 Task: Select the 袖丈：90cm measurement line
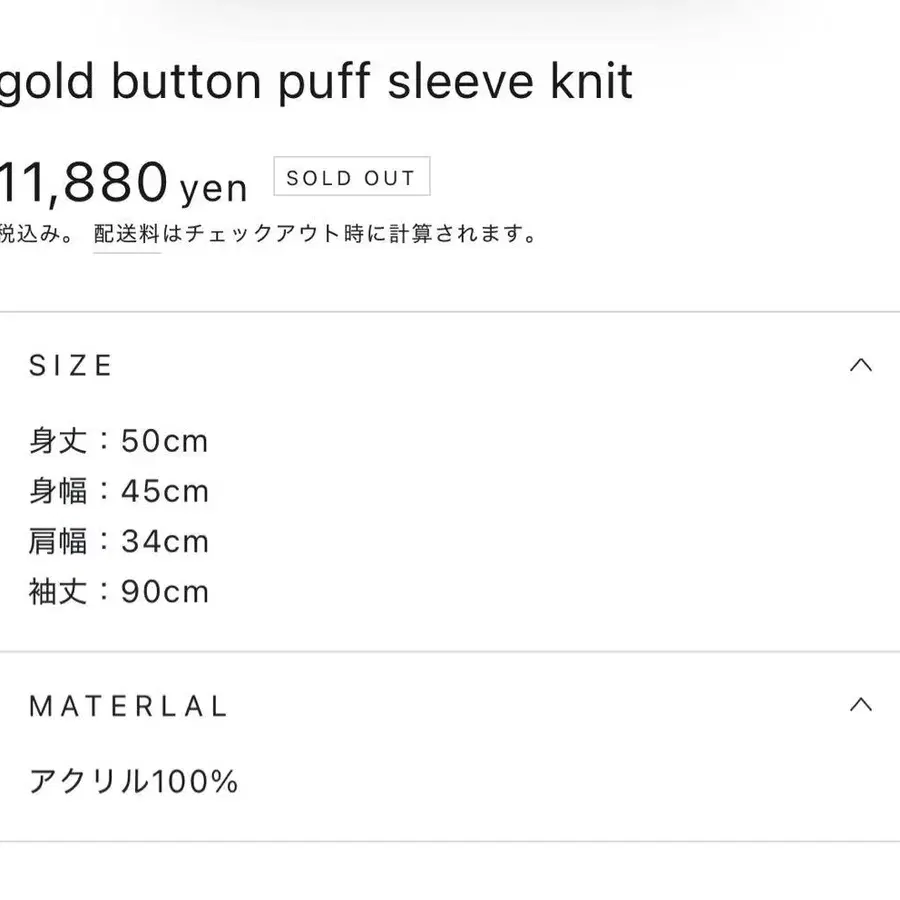pyautogui.click(x=118, y=591)
